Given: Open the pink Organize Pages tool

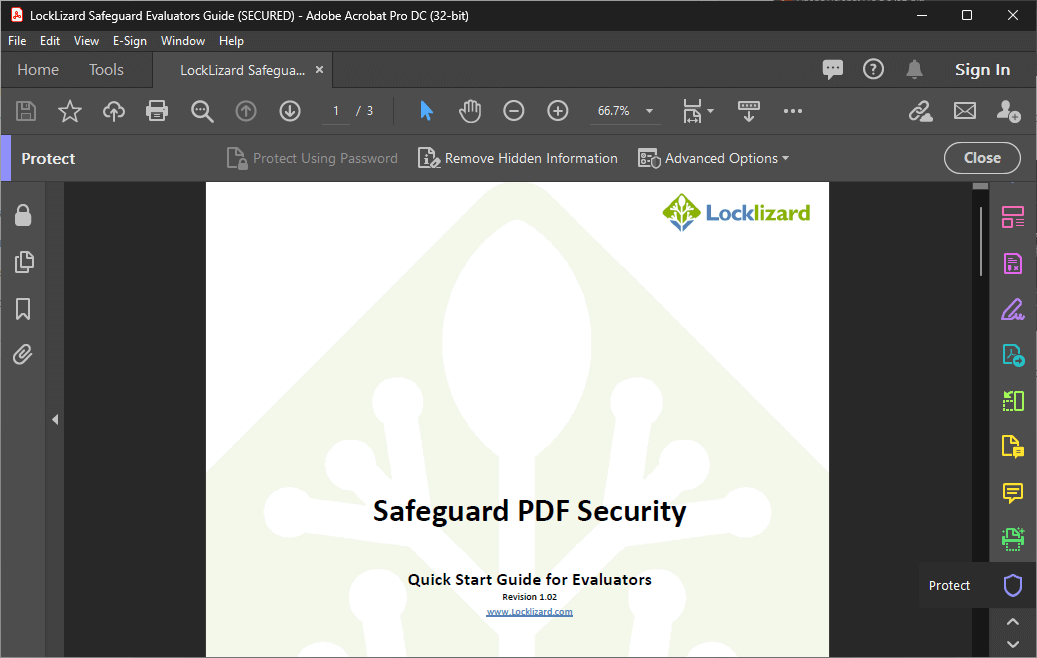Looking at the screenshot, I should pos(1013,217).
